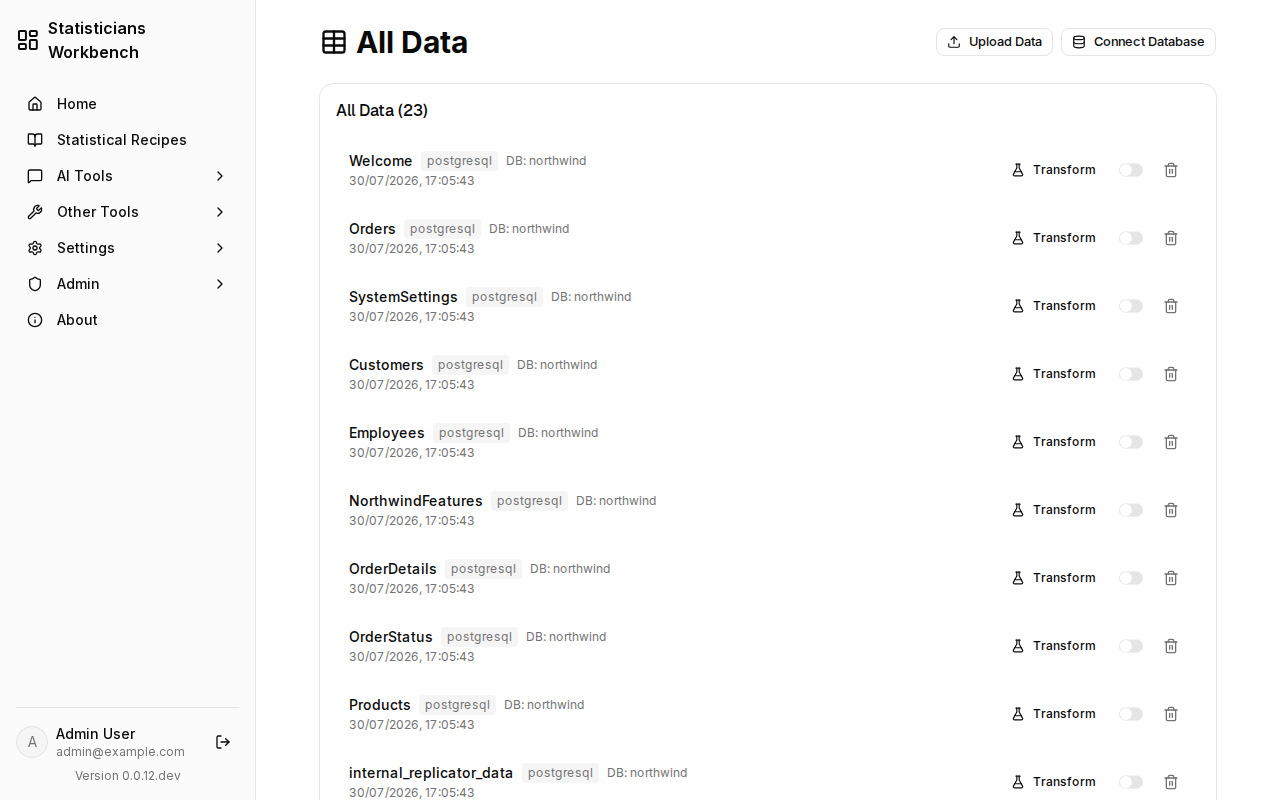Click the trash icon for OrderStatus
Image resolution: width=1280 pixels, height=800 pixels.
coord(1171,646)
